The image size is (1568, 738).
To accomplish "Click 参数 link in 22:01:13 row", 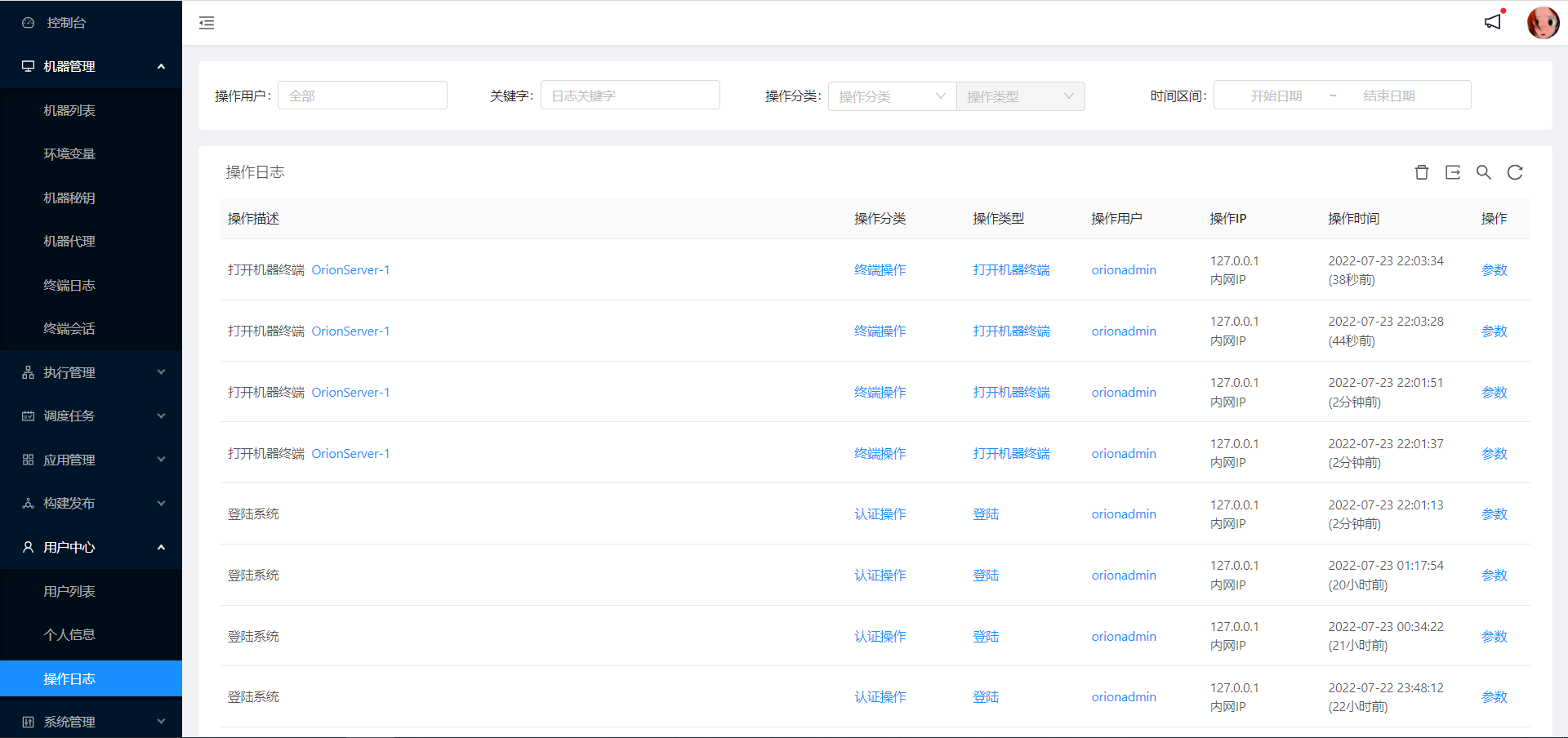I will point(1494,514).
